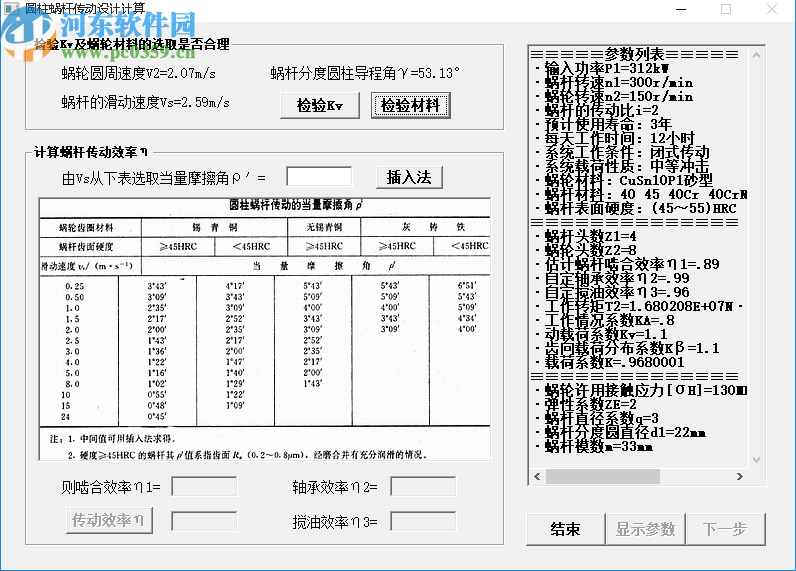Select the 系统载荷性质：中等冲击 line
The width and height of the screenshot is (796, 571).
tap(622, 166)
